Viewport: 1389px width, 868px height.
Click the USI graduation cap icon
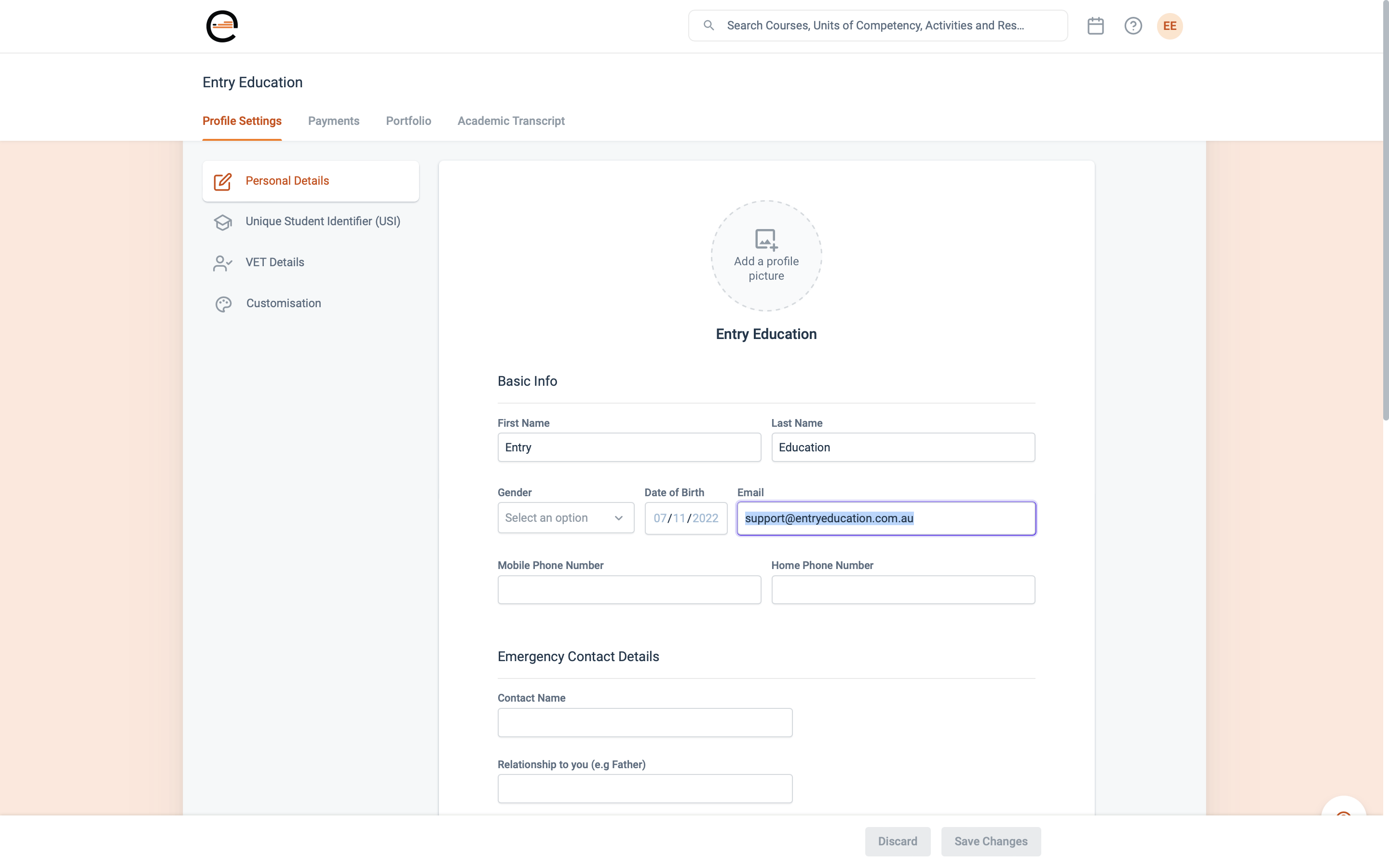click(x=223, y=222)
